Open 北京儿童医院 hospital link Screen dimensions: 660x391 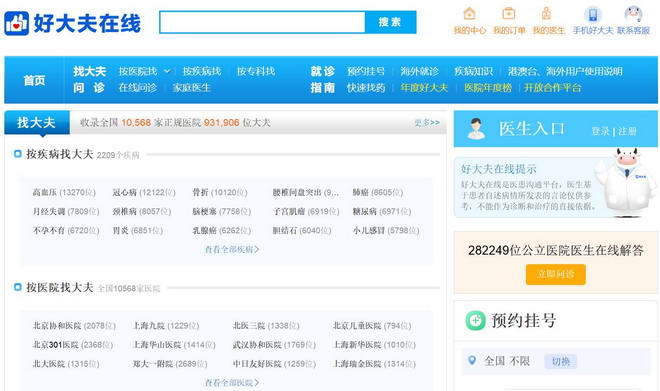click(357, 325)
